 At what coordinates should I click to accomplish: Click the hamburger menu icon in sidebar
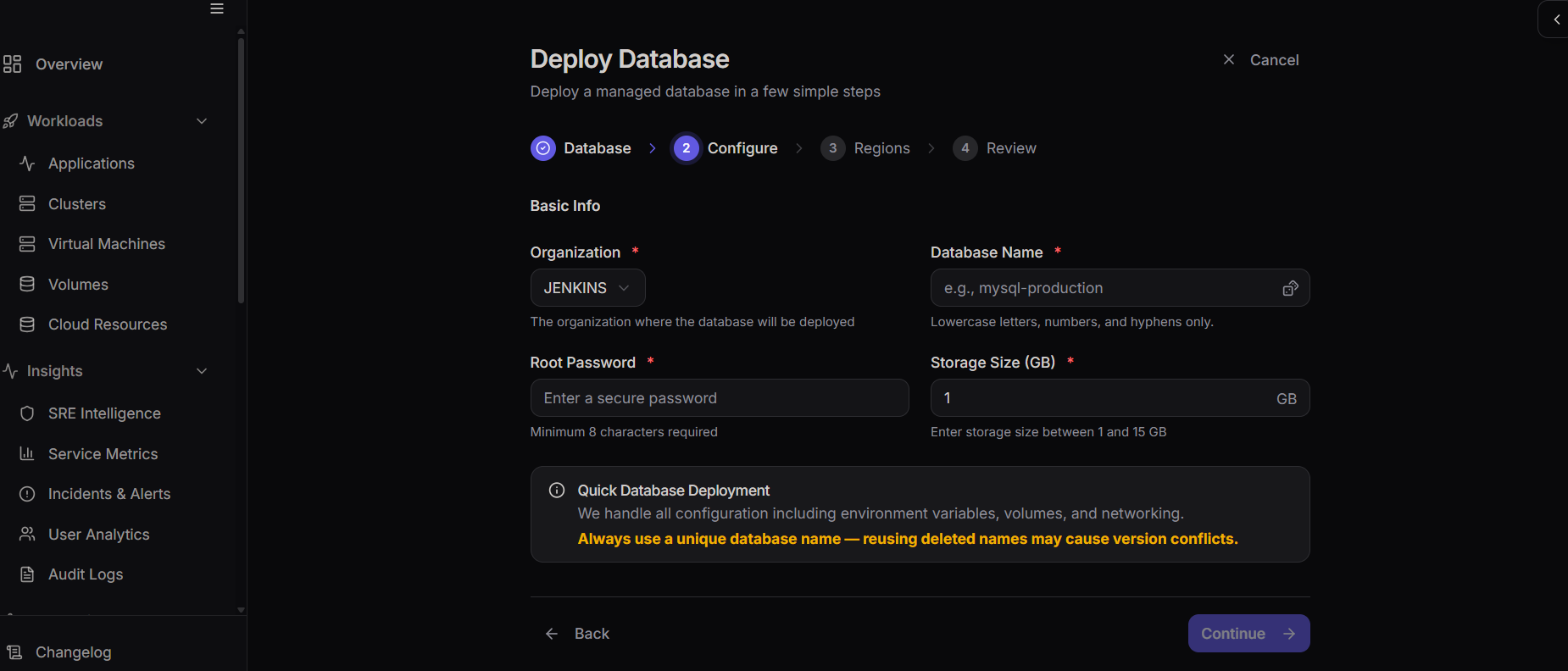click(x=217, y=8)
